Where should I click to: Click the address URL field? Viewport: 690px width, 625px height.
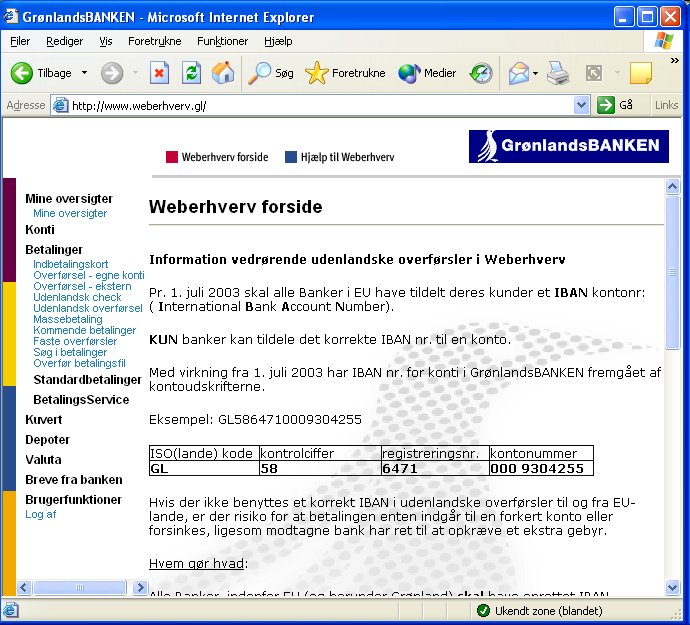tap(321, 106)
